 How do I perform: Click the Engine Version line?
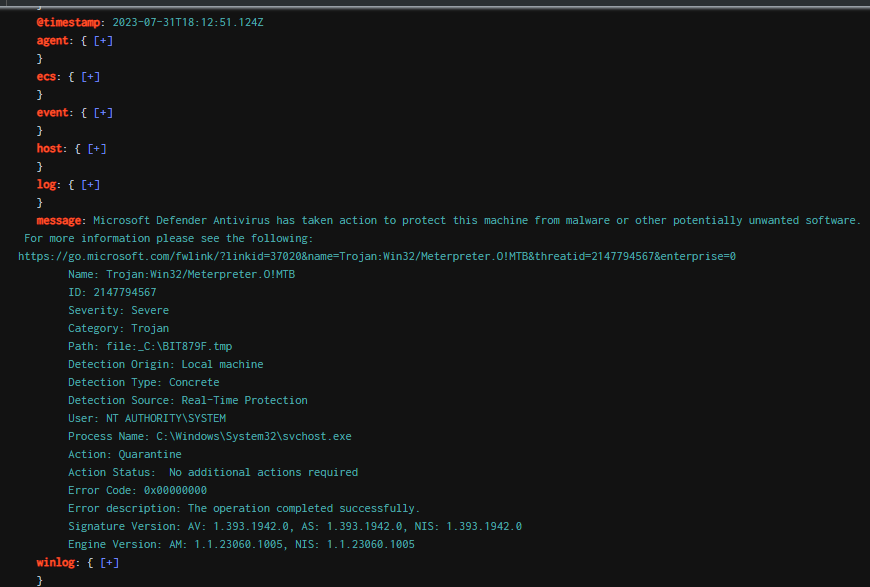coord(241,544)
